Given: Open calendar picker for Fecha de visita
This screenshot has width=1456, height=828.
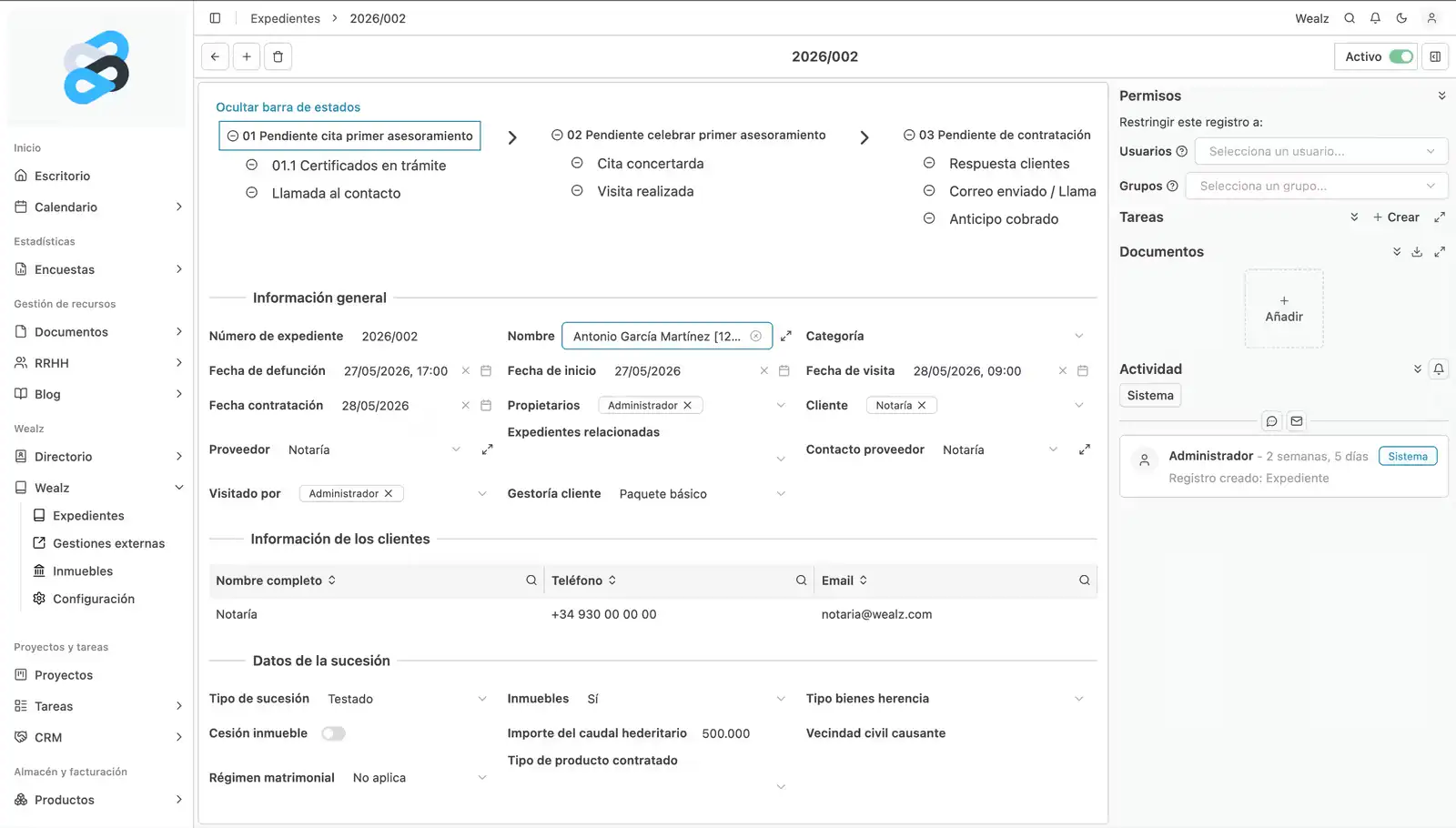Looking at the screenshot, I should click(1083, 371).
